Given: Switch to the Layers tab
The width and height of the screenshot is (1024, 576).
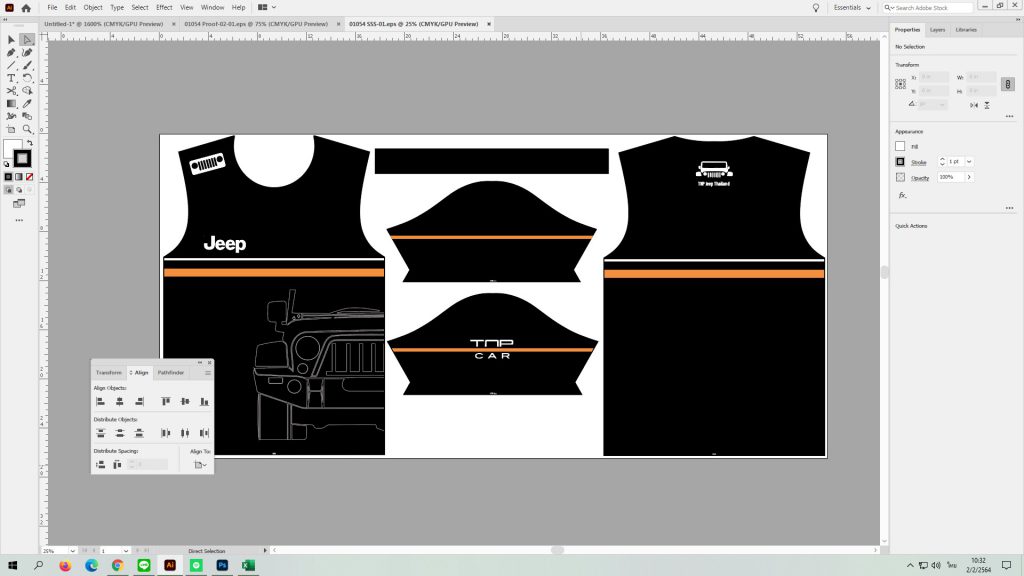Looking at the screenshot, I should (937, 30).
